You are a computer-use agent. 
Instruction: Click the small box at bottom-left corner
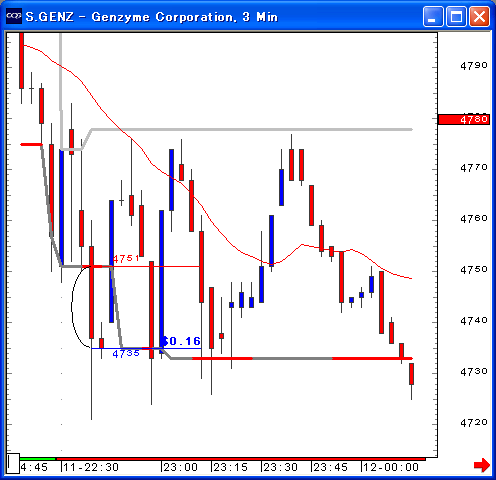point(13,463)
